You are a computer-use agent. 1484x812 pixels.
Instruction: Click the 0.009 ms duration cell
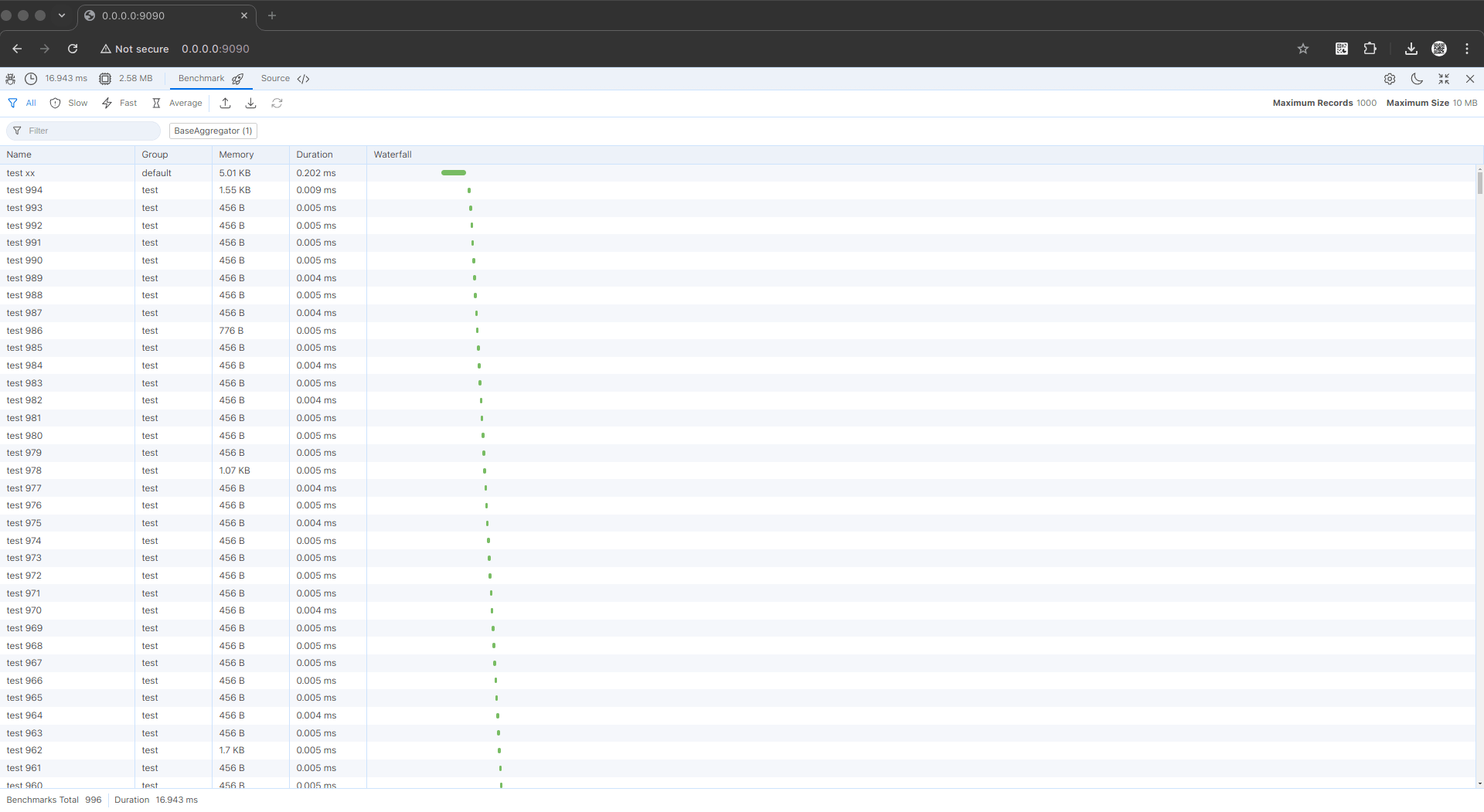[x=316, y=190]
